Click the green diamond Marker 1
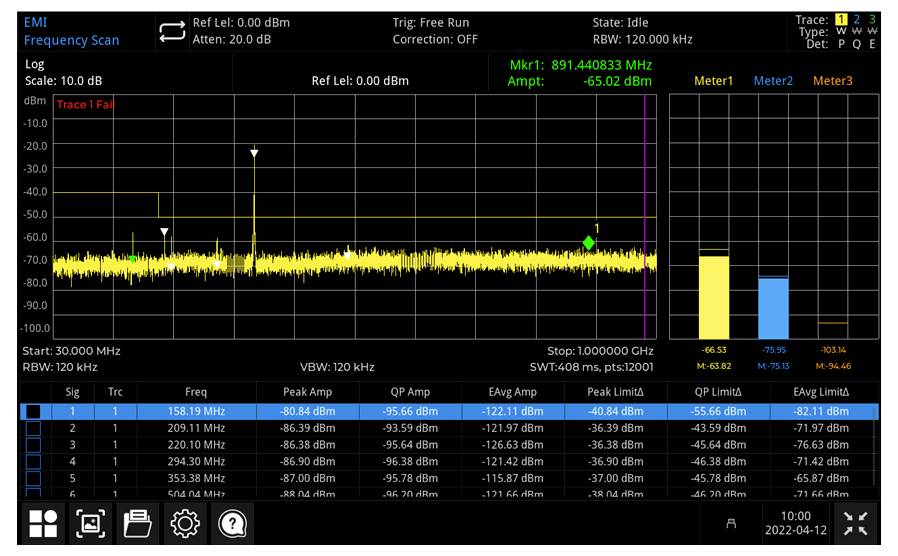Image resolution: width=898 pixels, height=556 pixels. click(589, 243)
